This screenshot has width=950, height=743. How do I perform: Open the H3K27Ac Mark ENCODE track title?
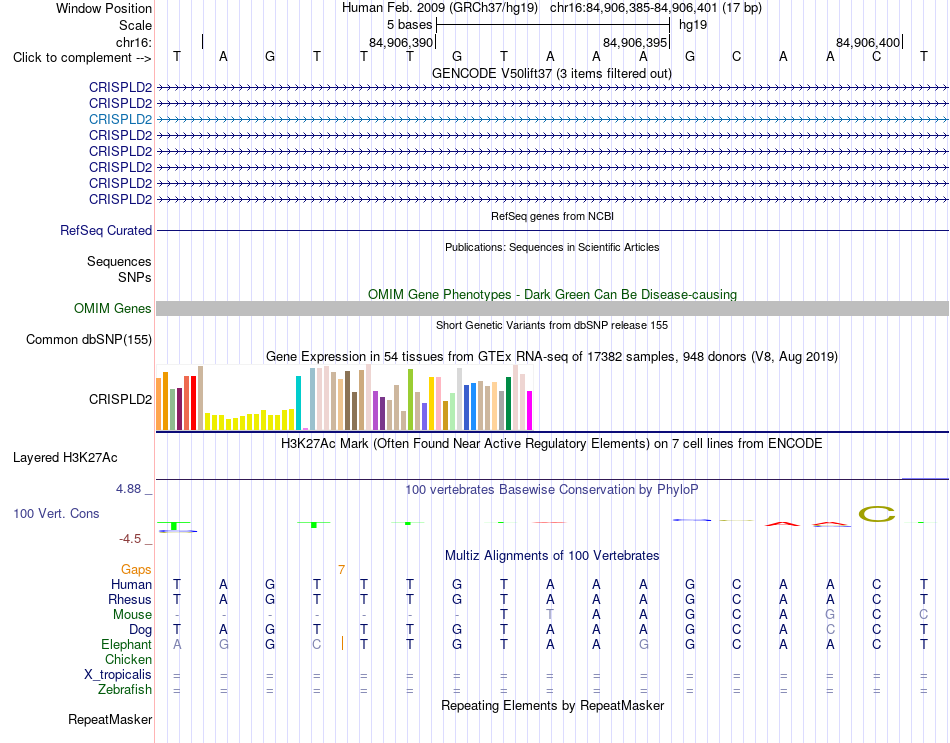coord(552,444)
